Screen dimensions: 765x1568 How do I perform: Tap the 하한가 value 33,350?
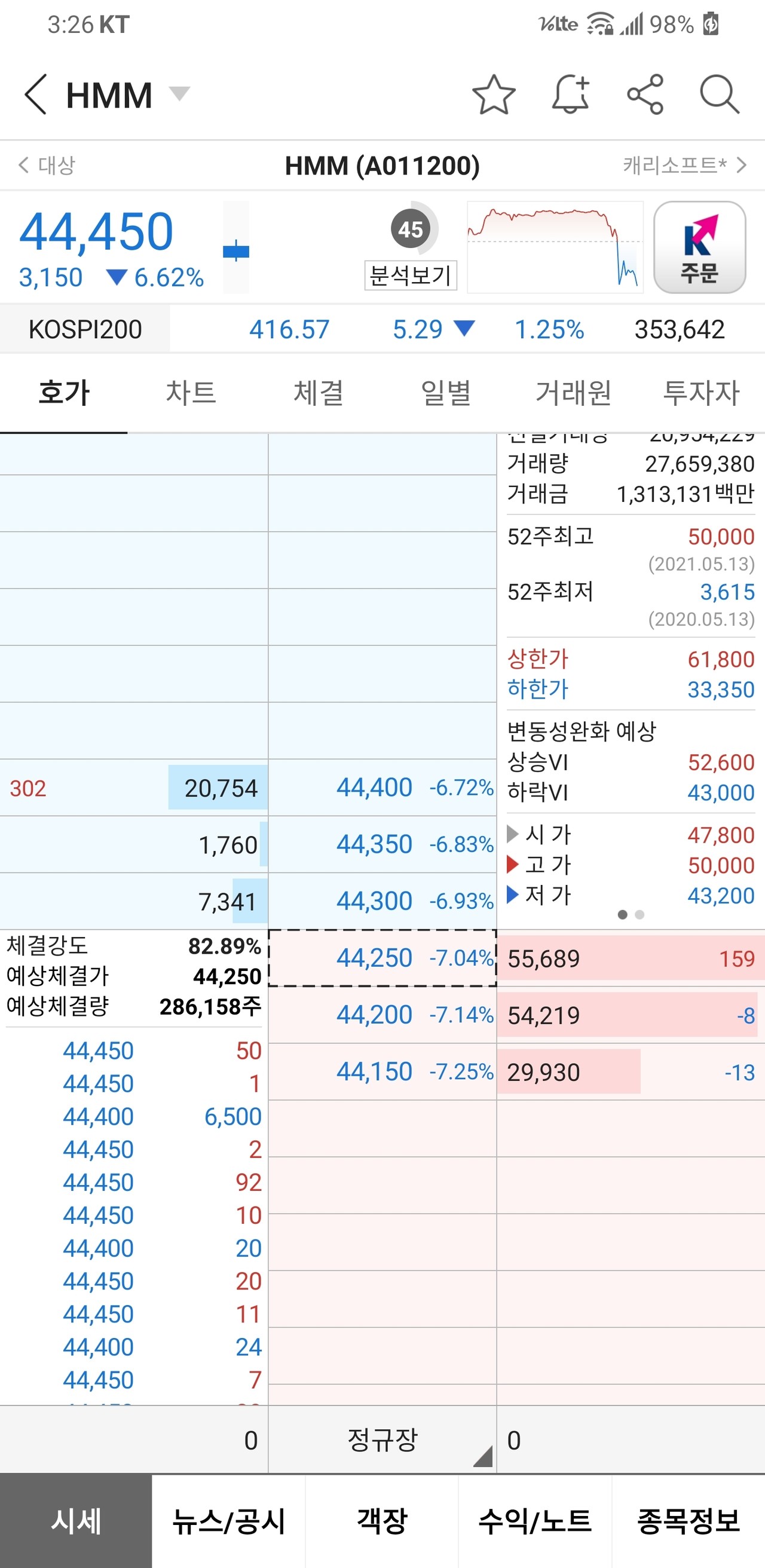pos(721,690)
